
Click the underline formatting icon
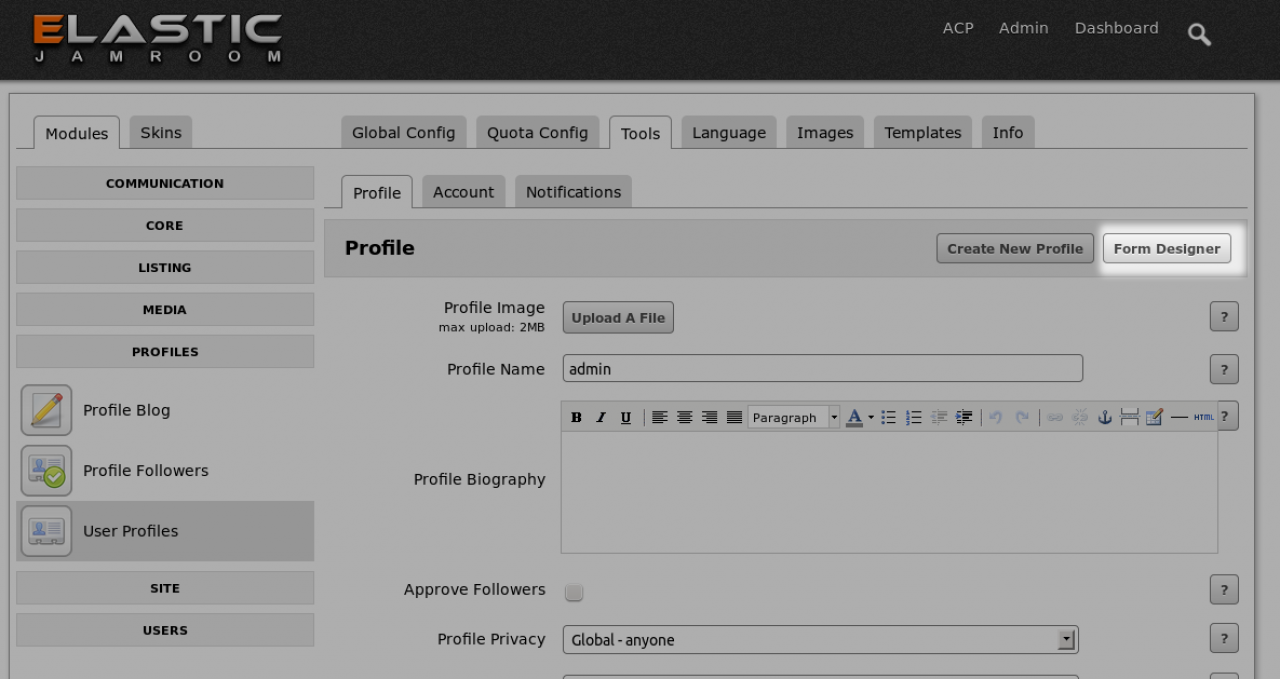click(x=626, y=418)
